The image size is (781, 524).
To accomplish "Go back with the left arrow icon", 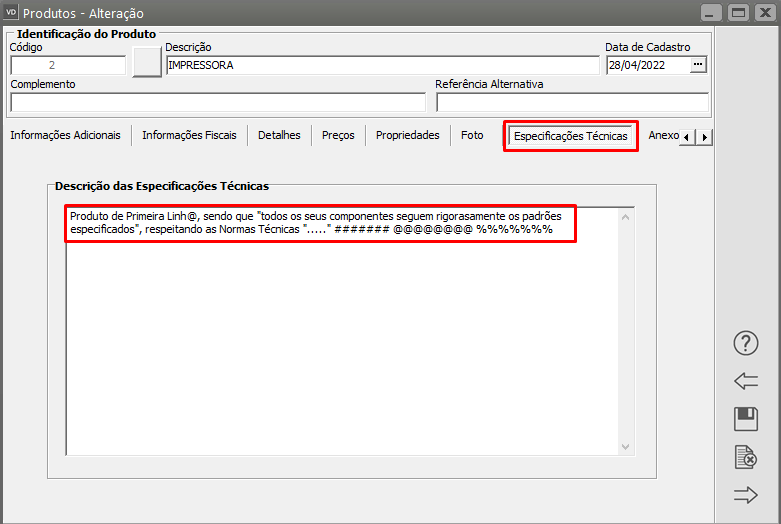I will tap(746, 382).
